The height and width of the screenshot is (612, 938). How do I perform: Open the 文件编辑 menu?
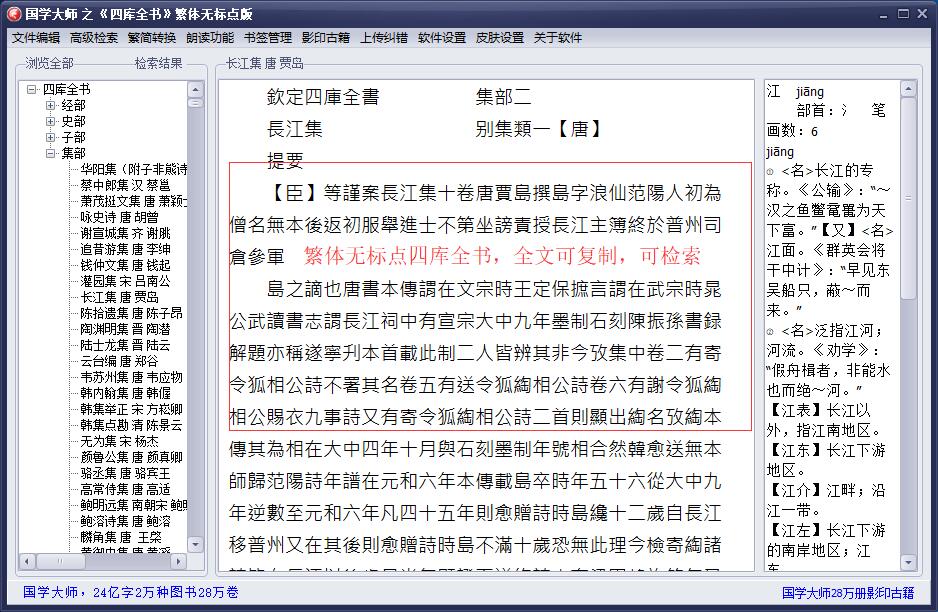(36, 38)
